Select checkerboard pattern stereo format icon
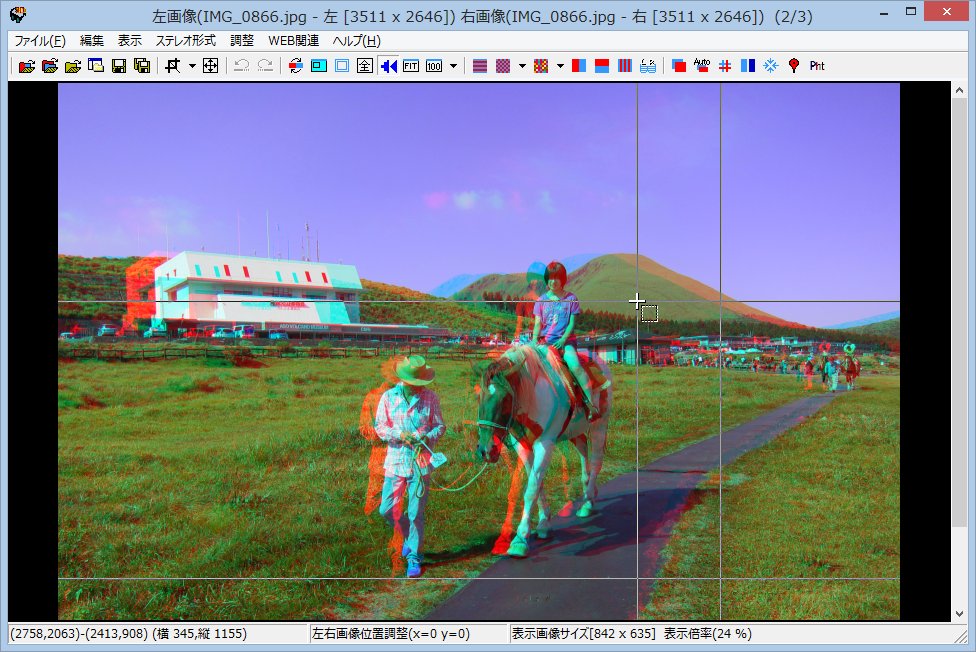The image size is (976, 652). coord(503,66)
